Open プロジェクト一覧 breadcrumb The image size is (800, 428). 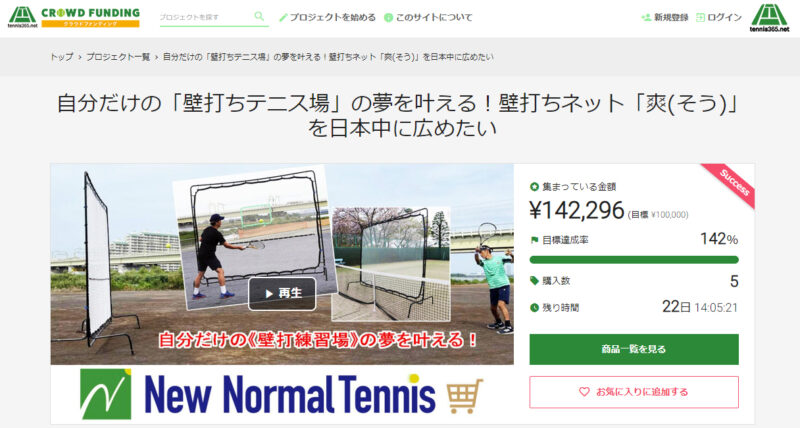(x=118, y=57)
